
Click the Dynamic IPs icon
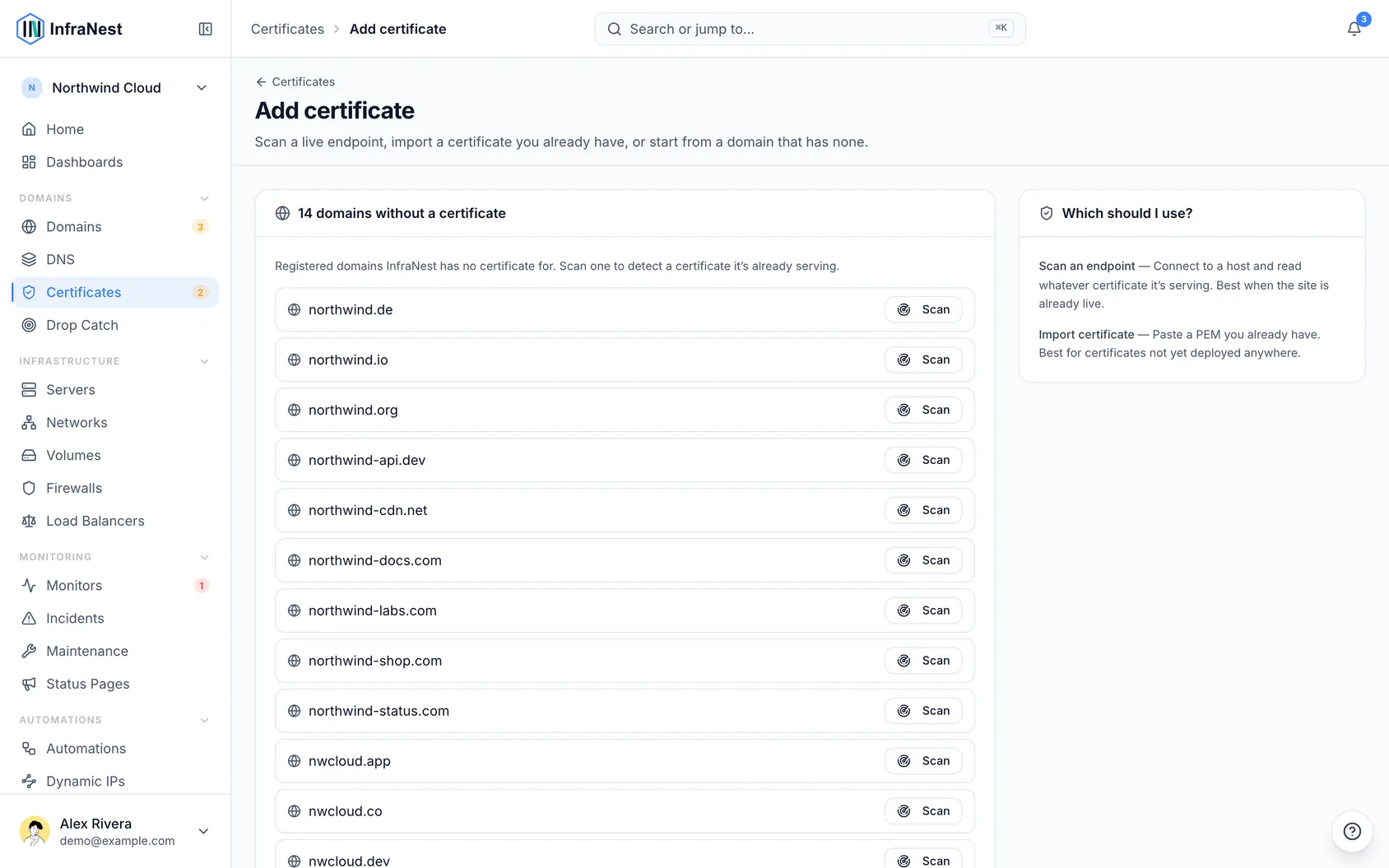[x=29, y=782]
